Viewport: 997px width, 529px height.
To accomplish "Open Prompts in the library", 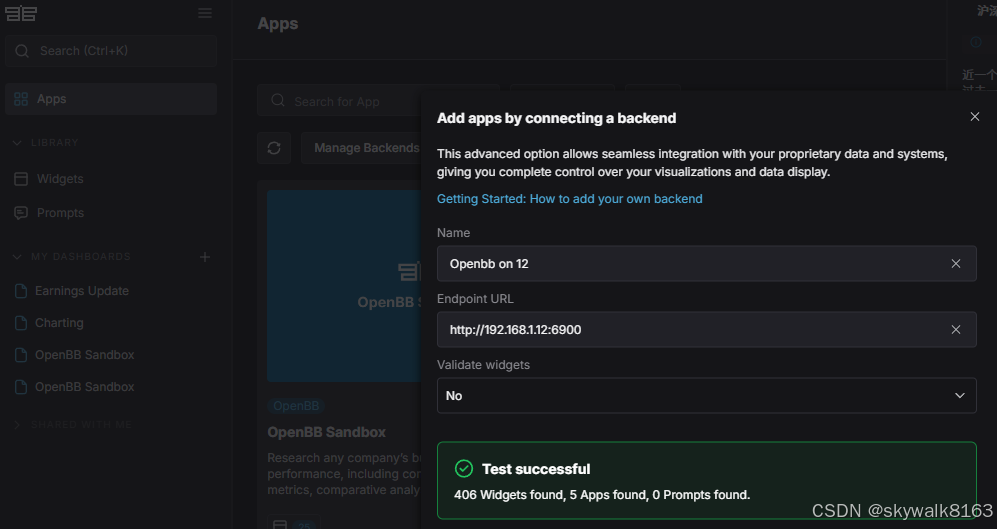I will point(60,213).
